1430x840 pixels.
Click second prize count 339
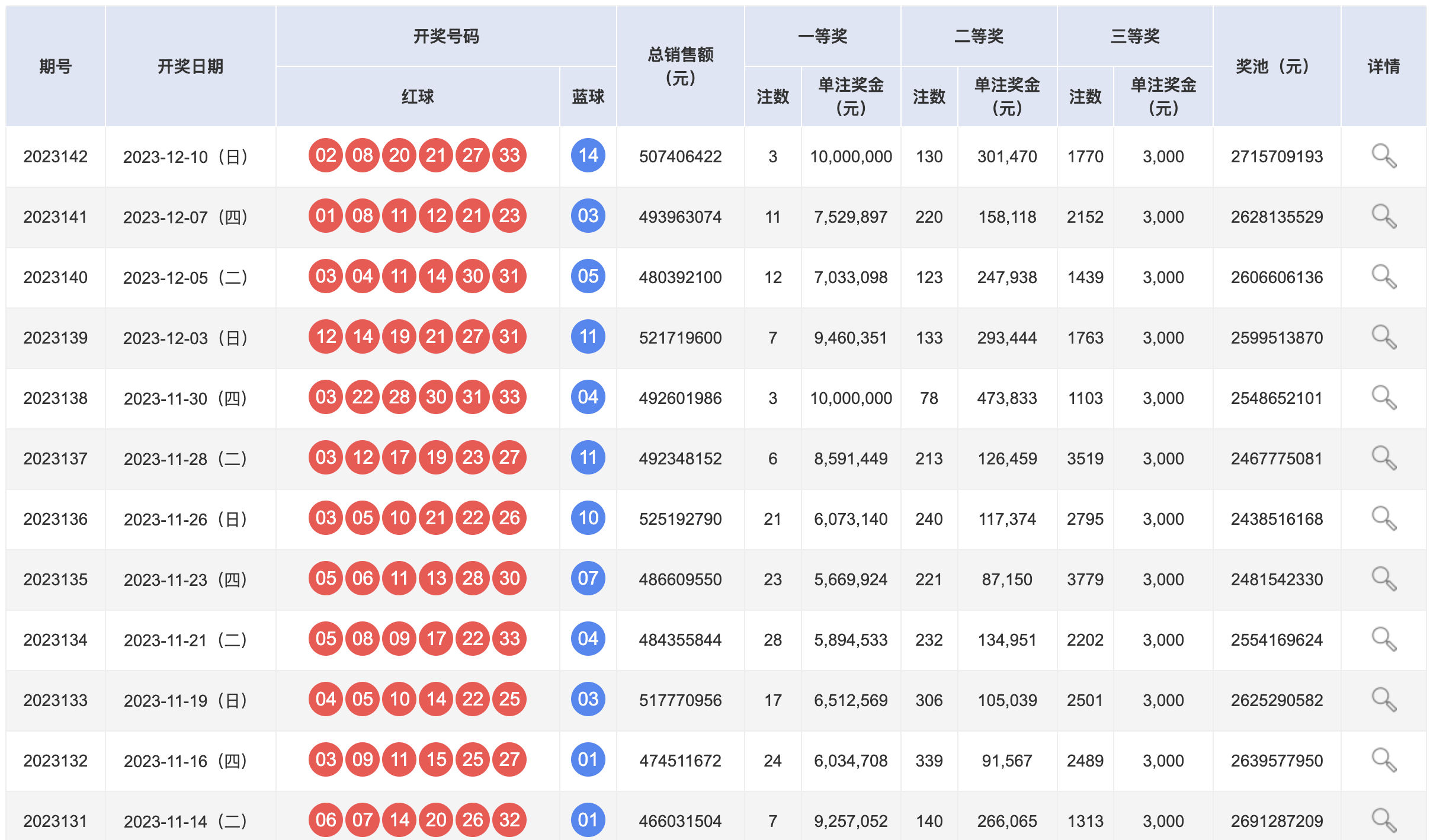point(929,761)
